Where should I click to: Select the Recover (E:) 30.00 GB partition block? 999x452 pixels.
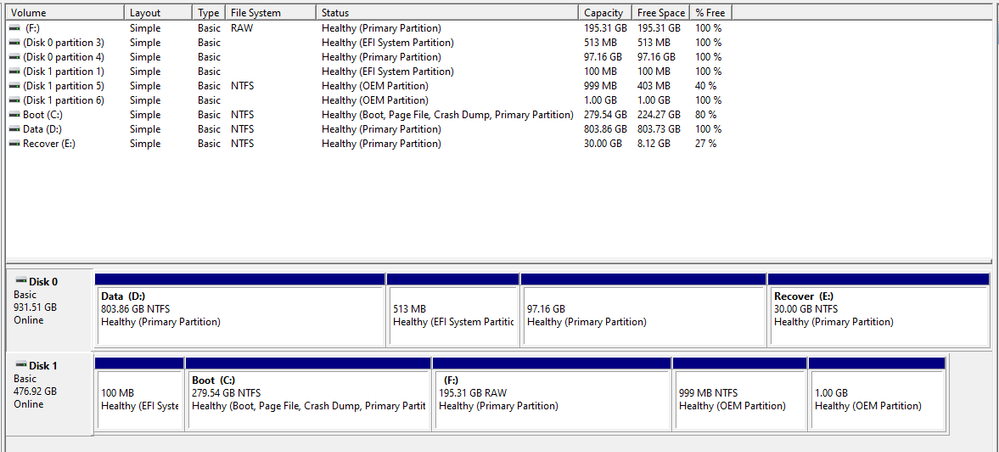[877, 315]
